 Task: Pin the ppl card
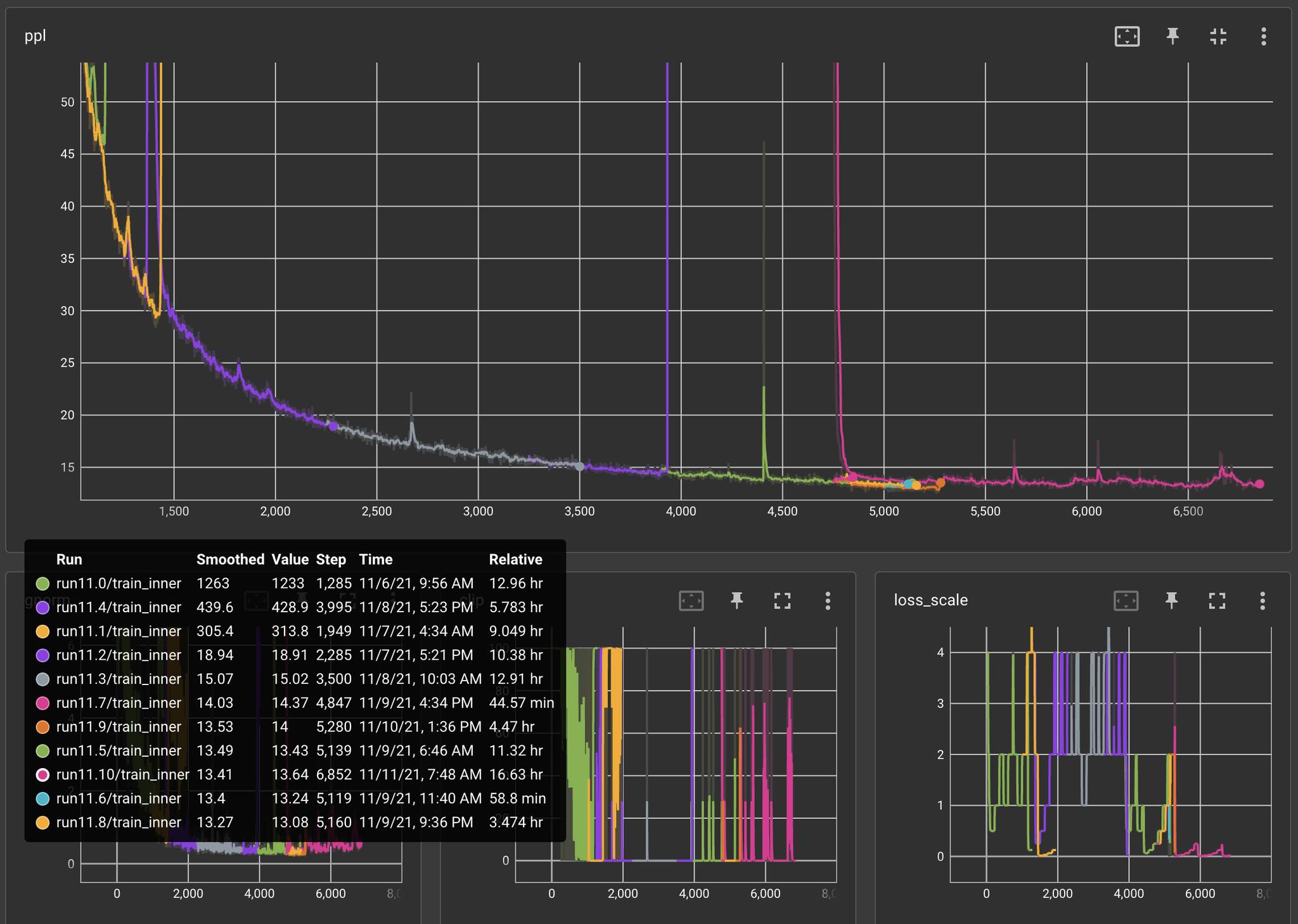coord(1173,36)
